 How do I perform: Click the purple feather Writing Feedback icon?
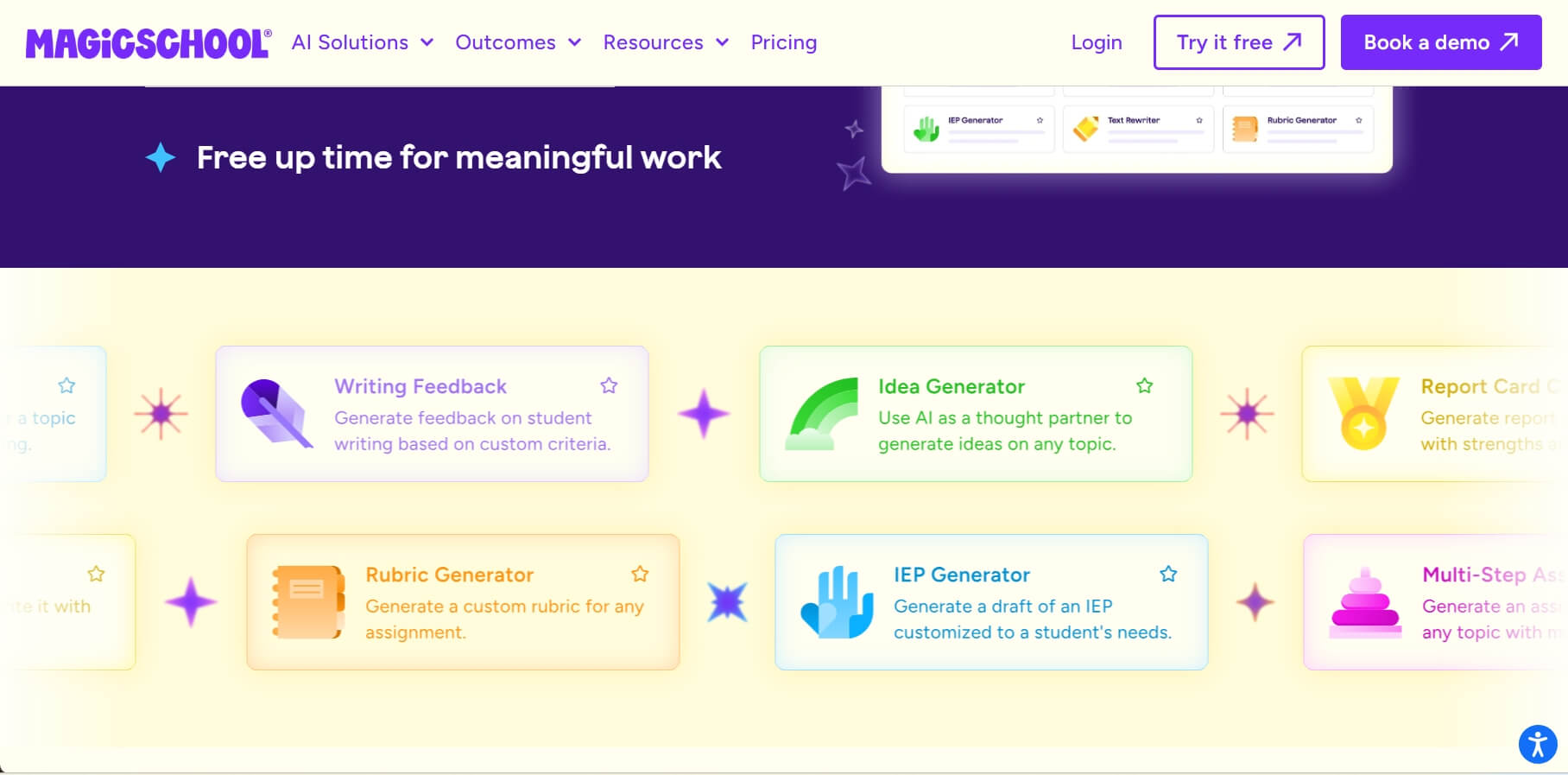click(275, 413)
